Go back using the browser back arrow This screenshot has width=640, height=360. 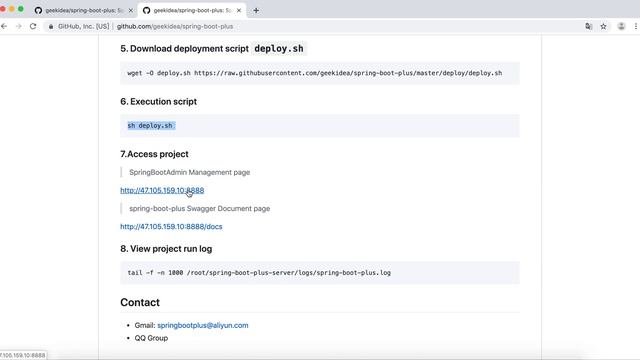(4, 26)
